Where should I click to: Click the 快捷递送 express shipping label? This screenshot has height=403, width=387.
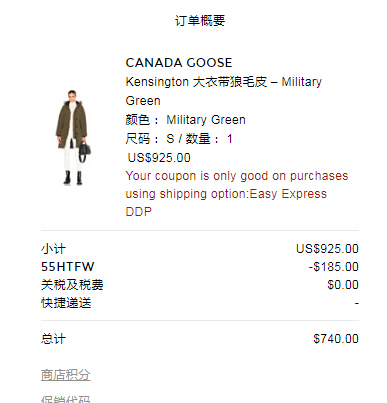[66, 303]
